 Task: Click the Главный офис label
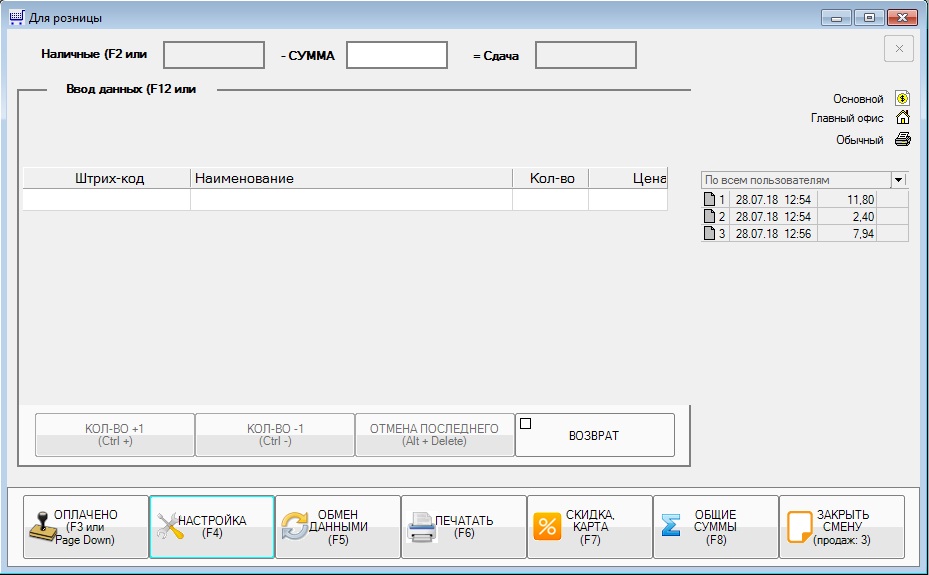pos(847,118)
